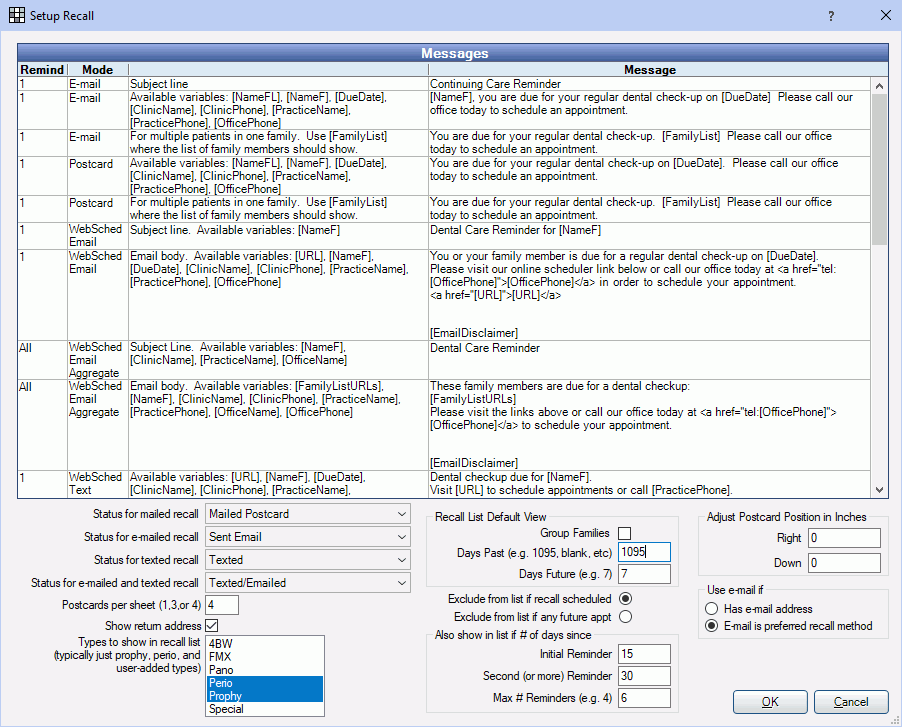
Task: Select the Dental Care Reminder for [NameF] row
Action: pyautogui.click(x=444, y=236)
